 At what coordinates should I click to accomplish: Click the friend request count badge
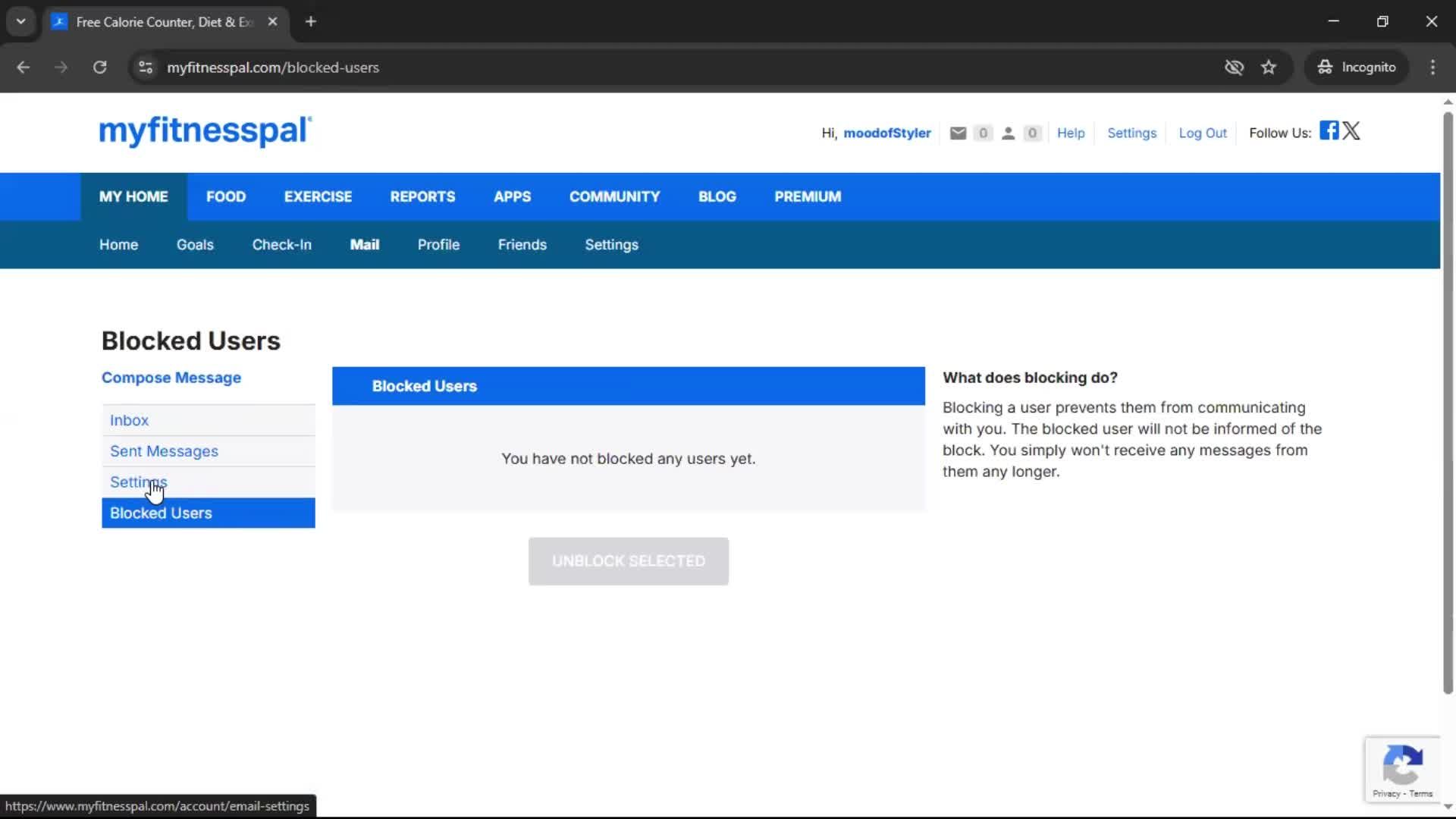(1032, 133)
